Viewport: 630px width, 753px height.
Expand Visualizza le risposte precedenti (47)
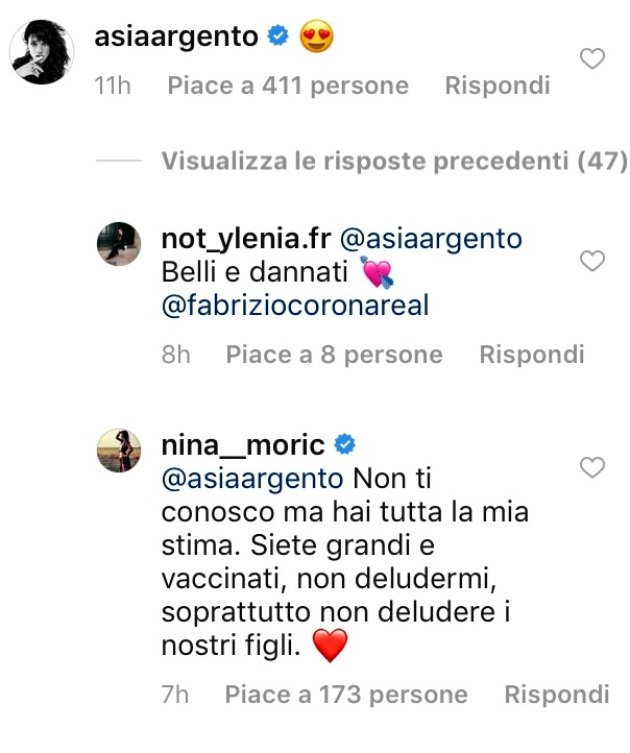(x=394, y=160)
